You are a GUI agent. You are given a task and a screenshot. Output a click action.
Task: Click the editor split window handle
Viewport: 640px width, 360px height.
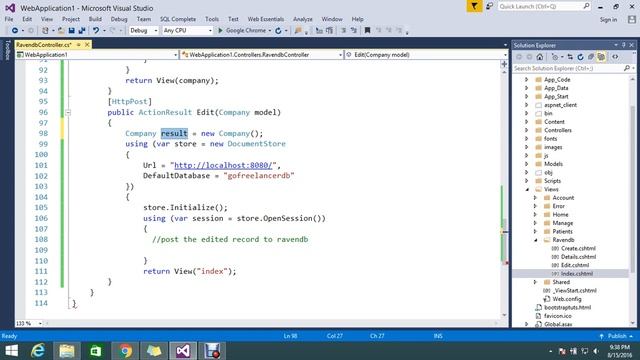click(x=504, y=64)
